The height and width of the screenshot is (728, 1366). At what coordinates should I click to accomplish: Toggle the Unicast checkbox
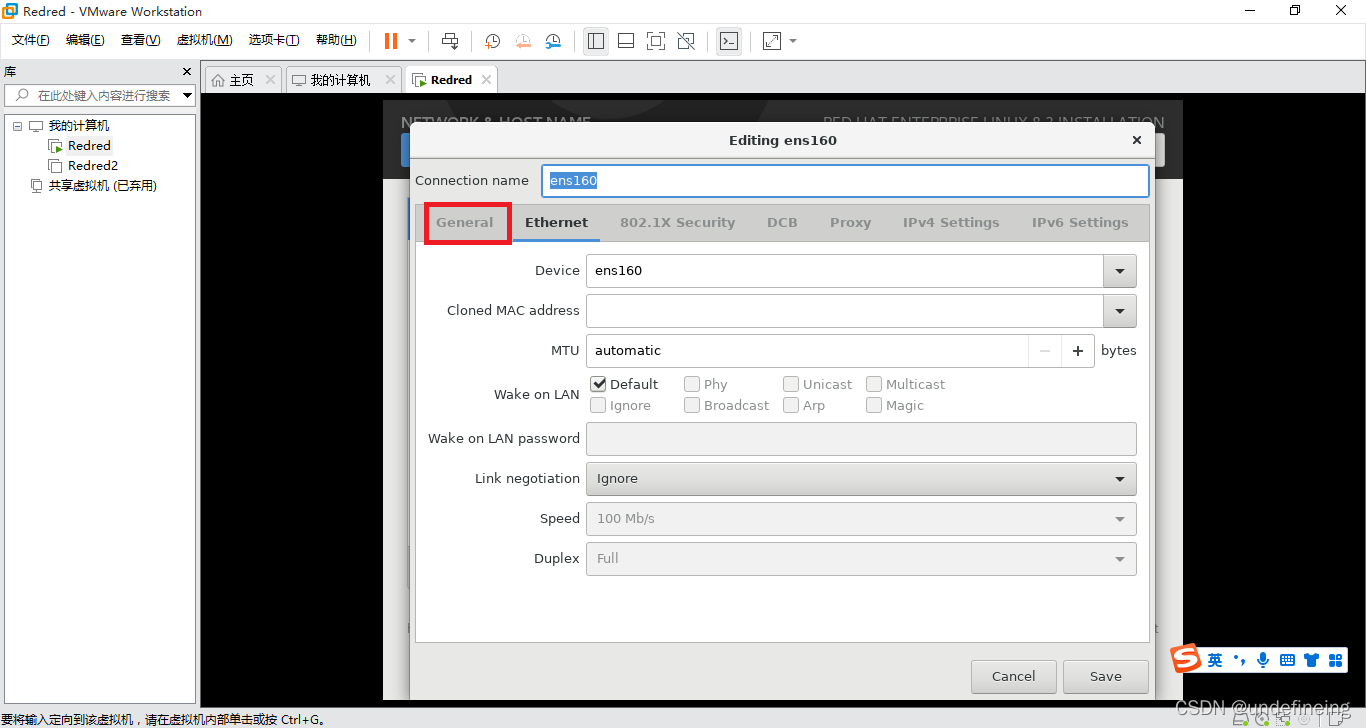click(791, 384)
